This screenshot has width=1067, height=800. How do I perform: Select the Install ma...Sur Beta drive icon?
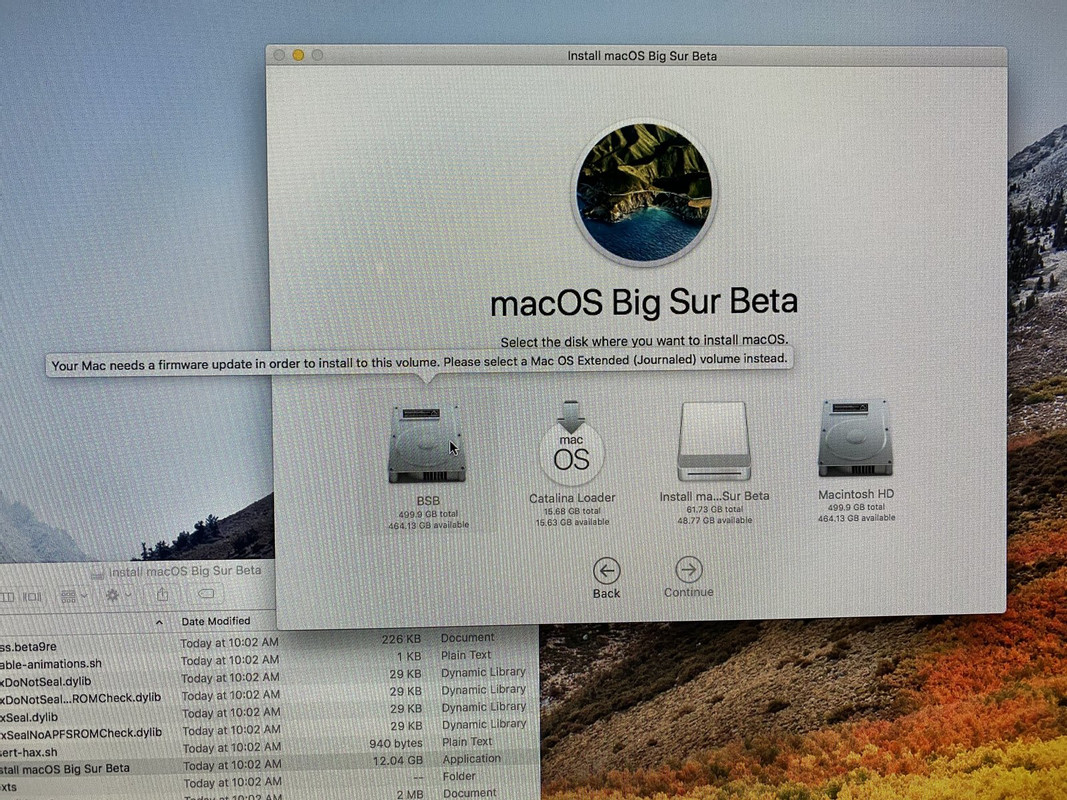[x=714, y=441]
